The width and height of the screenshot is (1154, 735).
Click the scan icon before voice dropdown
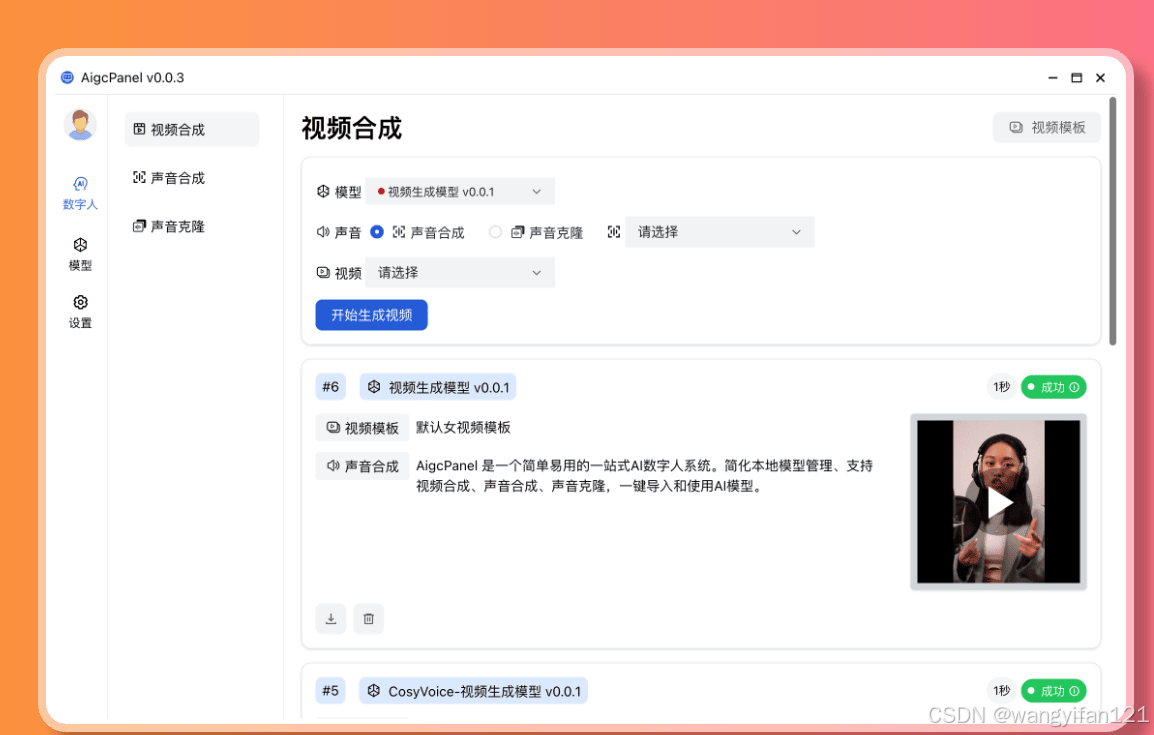pyautogui.click(x=614, y=232)
